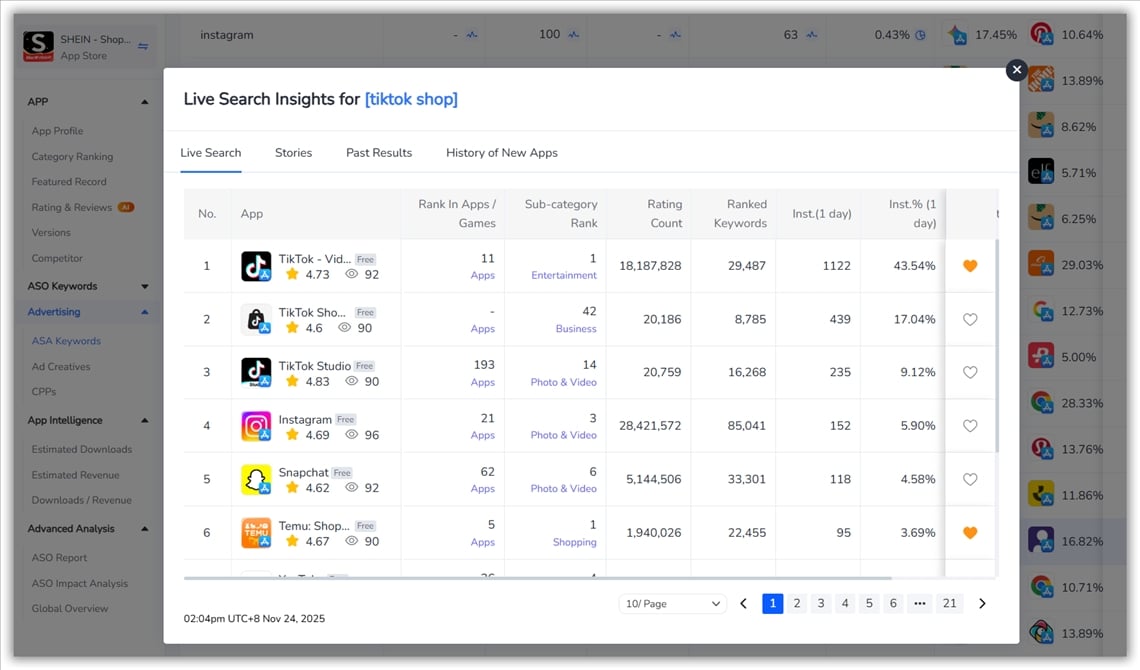This screenshot has width=1140, height=670.
Task: Click the Instagram app icon
Action: click(256, 426)
